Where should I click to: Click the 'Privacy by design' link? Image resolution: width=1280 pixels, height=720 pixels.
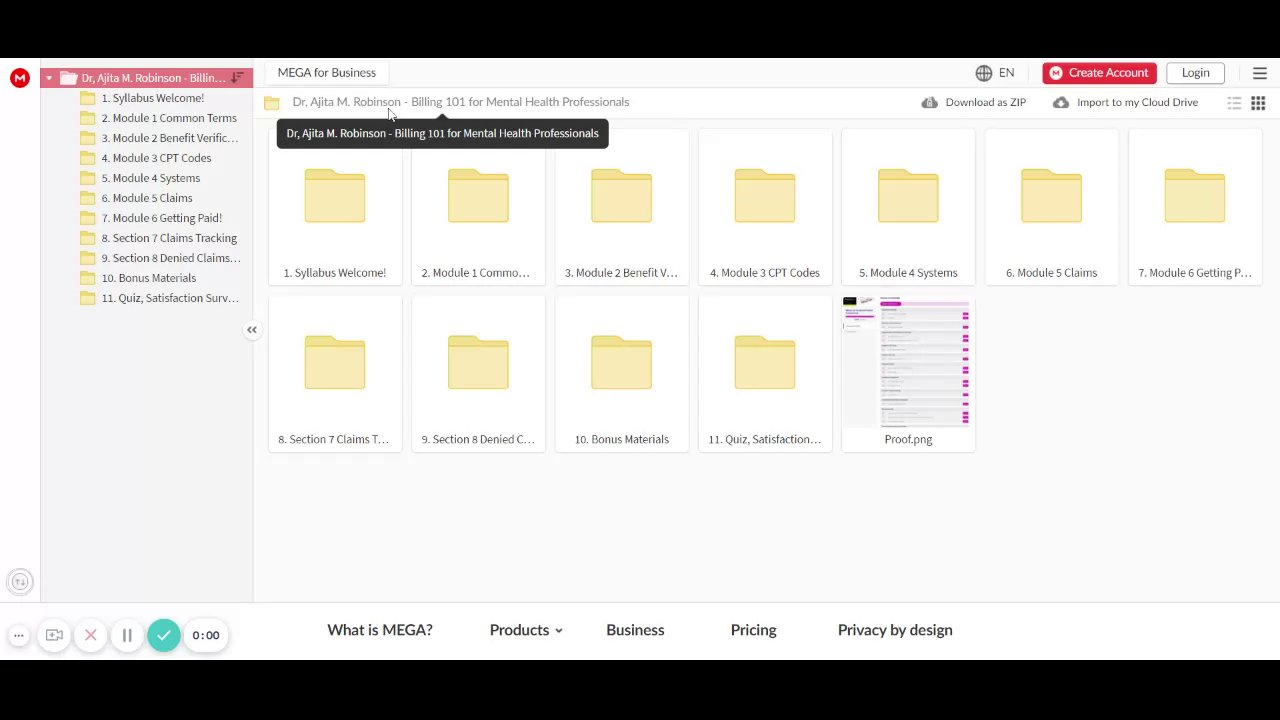[x=895, y=630]
